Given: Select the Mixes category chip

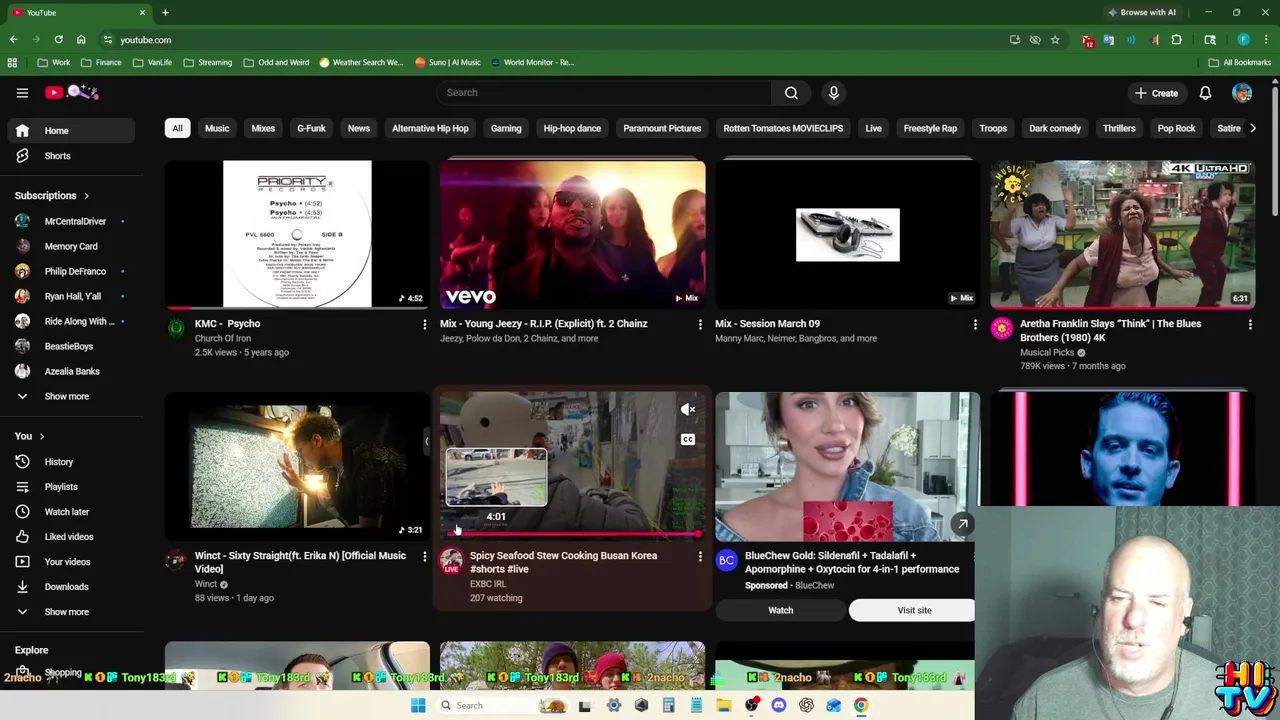Looking at the screenshot, I should (263, 128).
